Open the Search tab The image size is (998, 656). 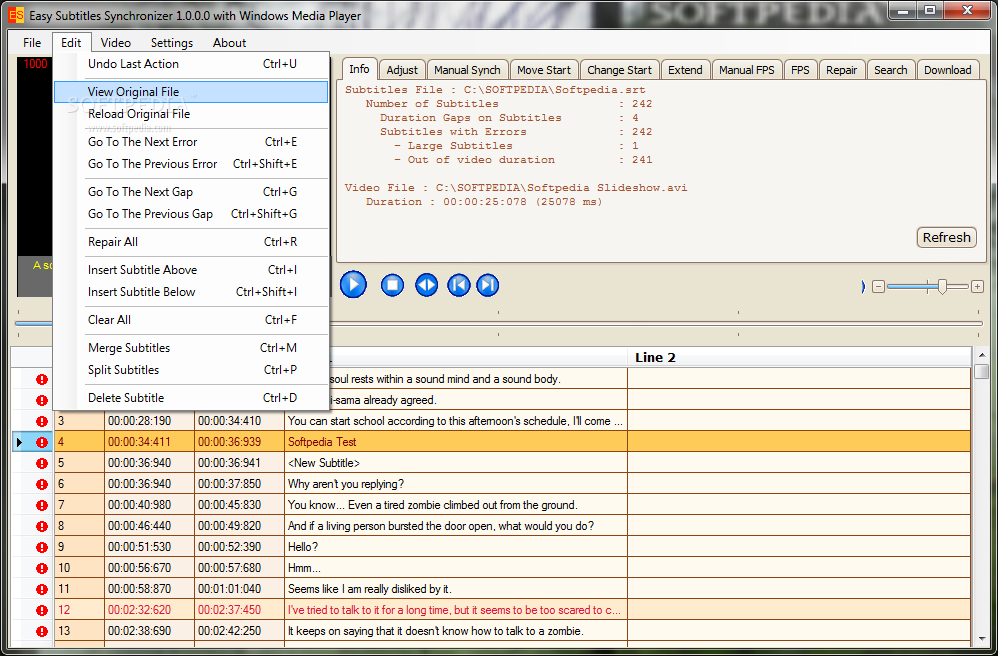(x=891, y=70)
